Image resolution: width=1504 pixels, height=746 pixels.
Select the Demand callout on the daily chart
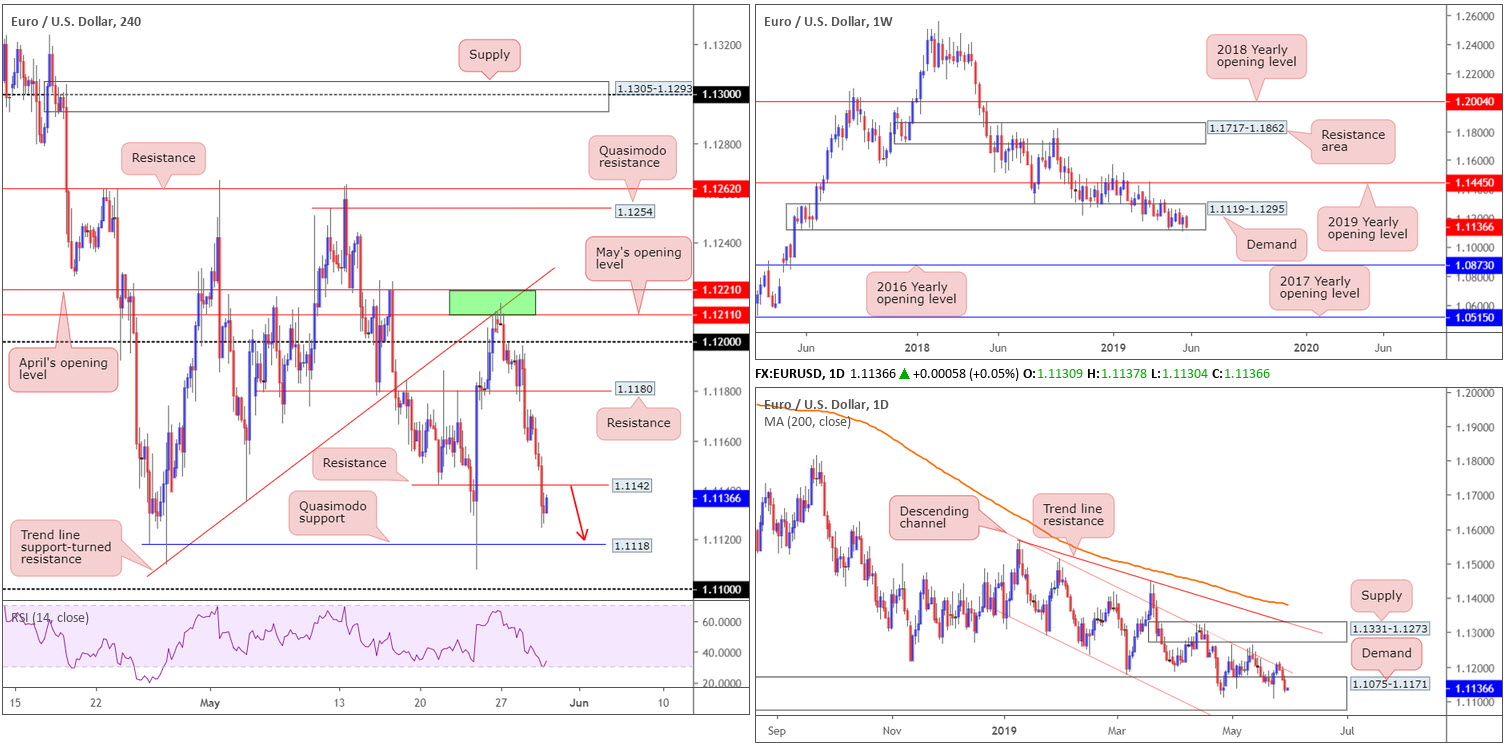[x=1384, y=654]
